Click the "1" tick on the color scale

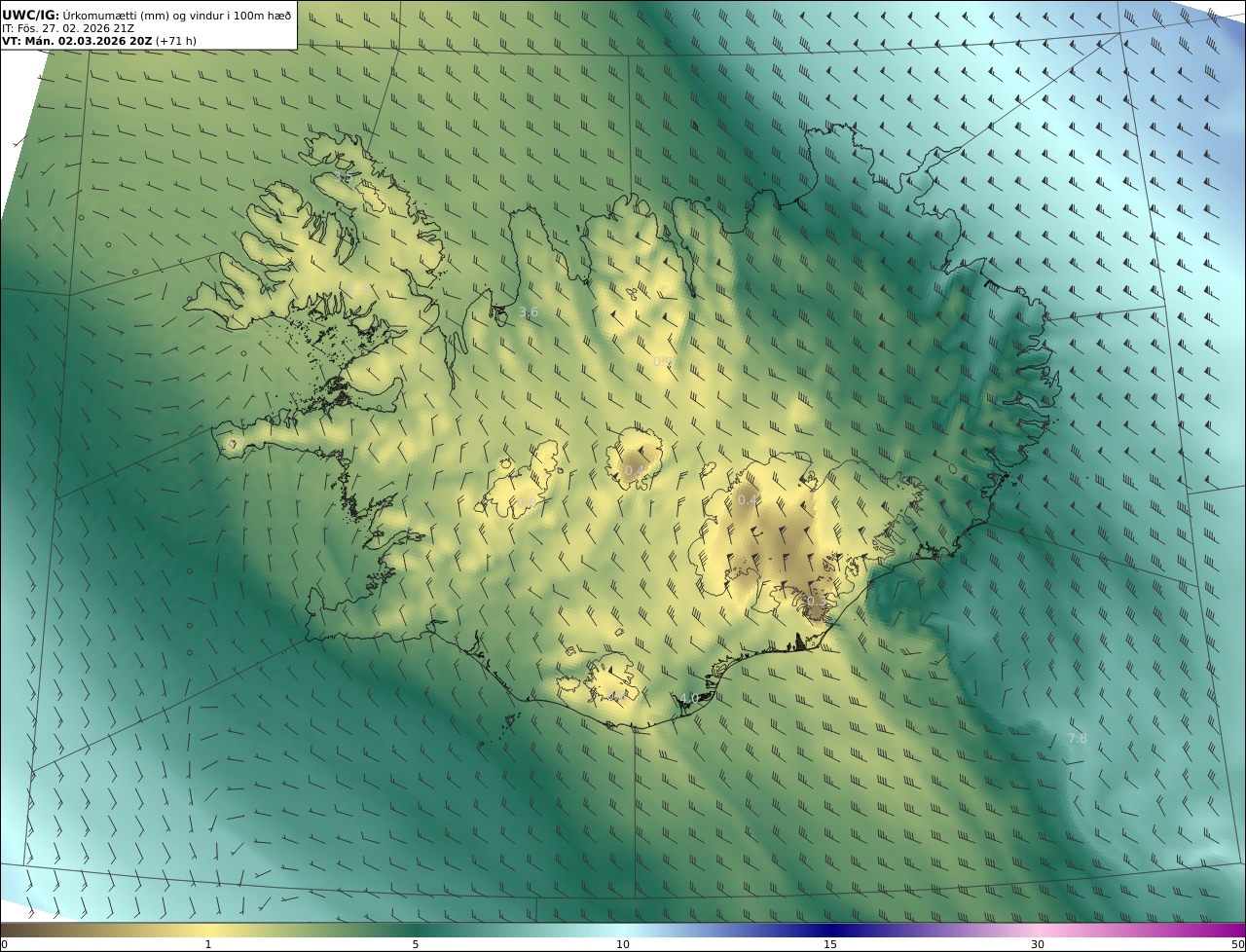[x=207, y=944]
